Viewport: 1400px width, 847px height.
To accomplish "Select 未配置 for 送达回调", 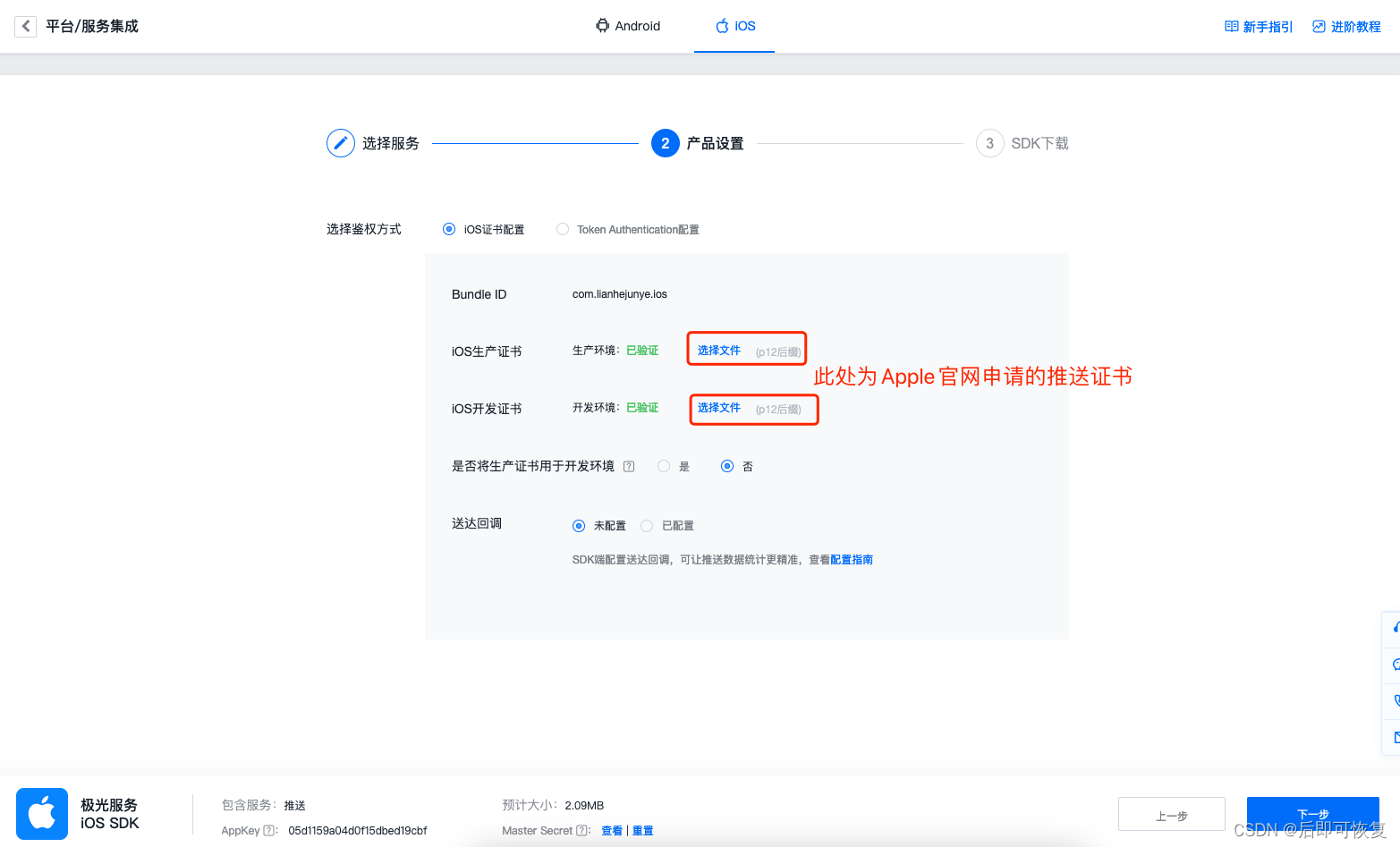I will coord(579,526).
